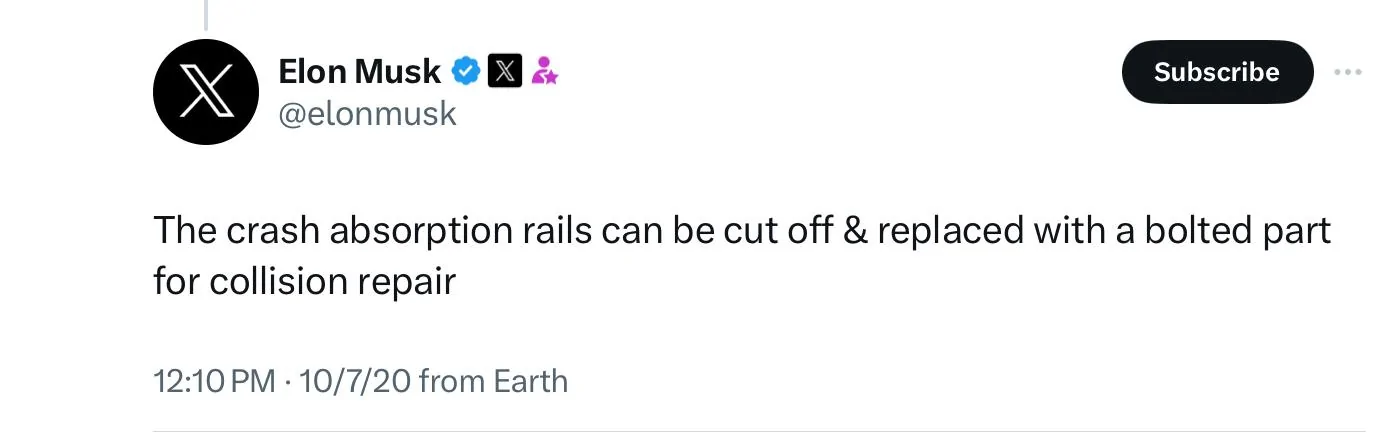
Task: Click the black X affiliation badge
Action: [x=505, y=71]
